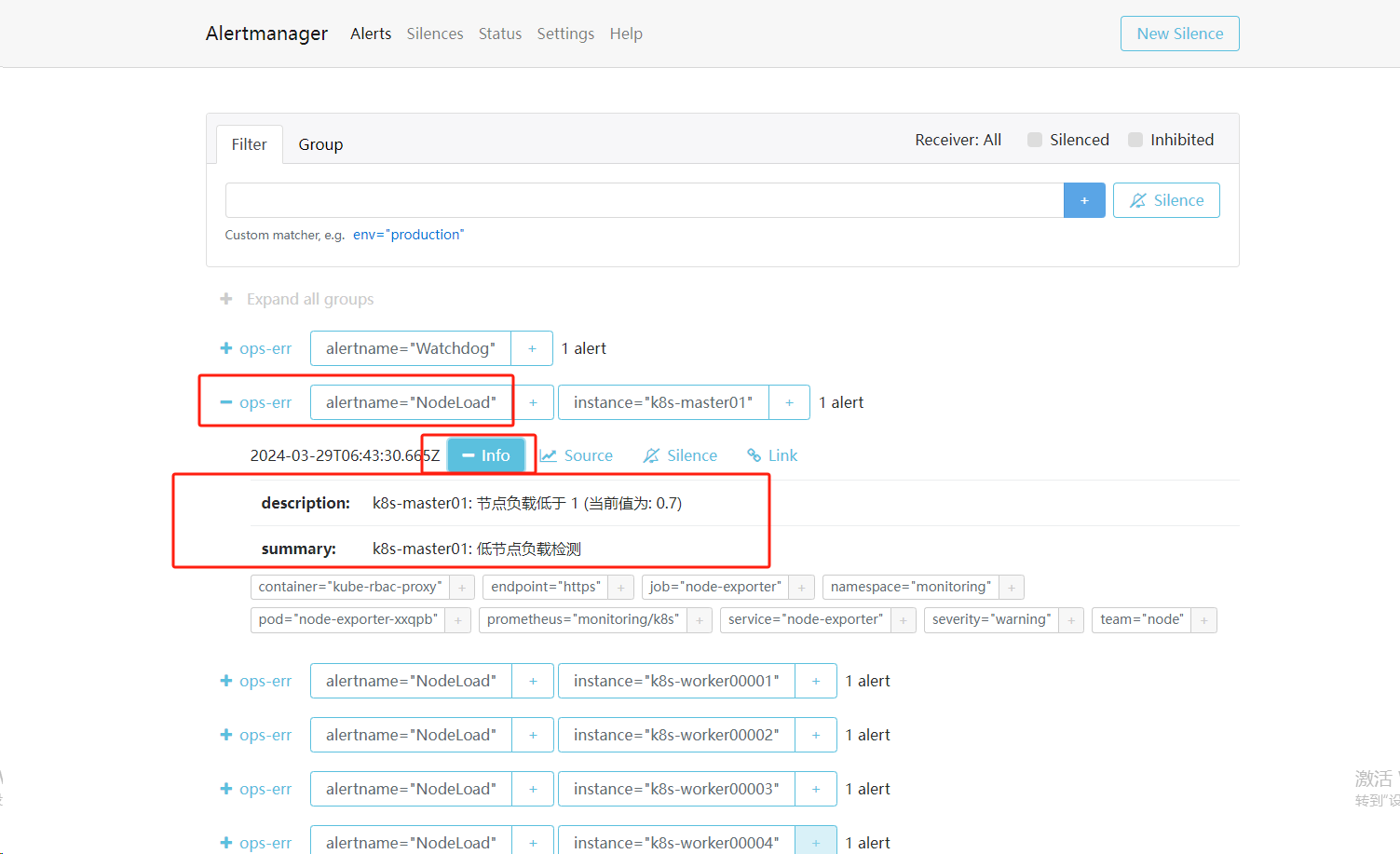Click the namespace="monitoring" label

point(911,587)
